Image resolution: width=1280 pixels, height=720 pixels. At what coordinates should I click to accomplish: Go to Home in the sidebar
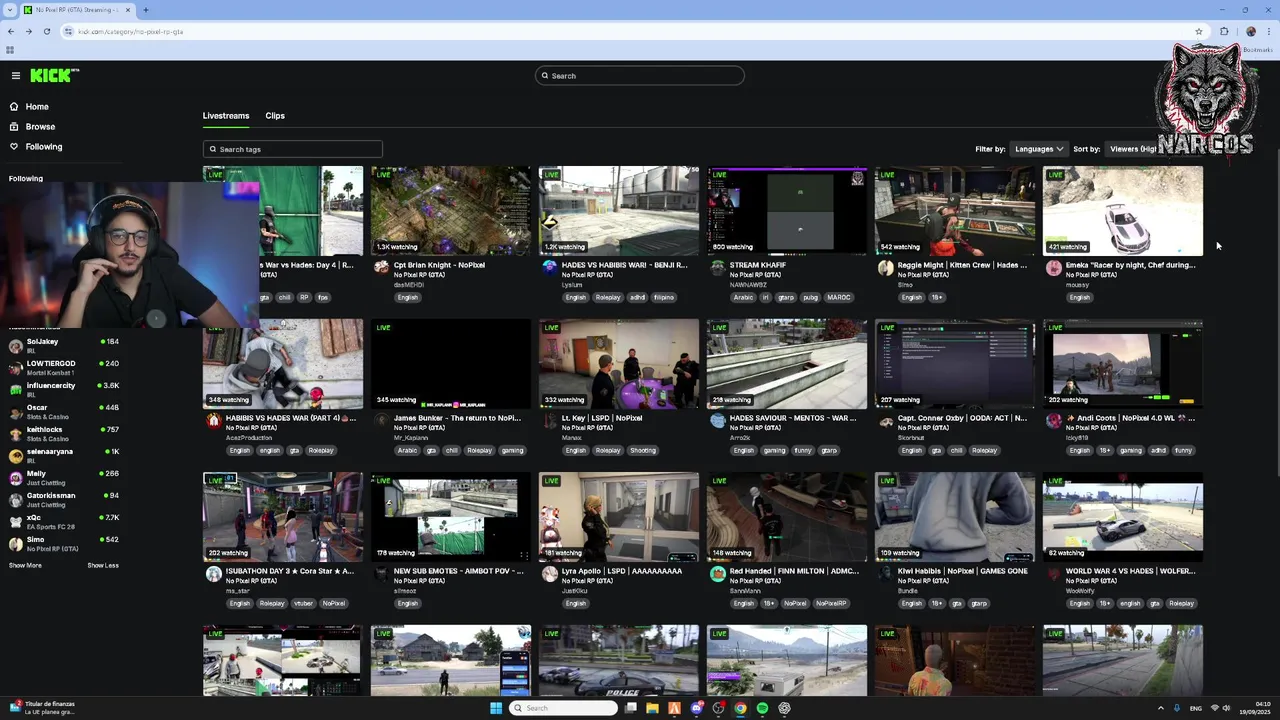37,107
